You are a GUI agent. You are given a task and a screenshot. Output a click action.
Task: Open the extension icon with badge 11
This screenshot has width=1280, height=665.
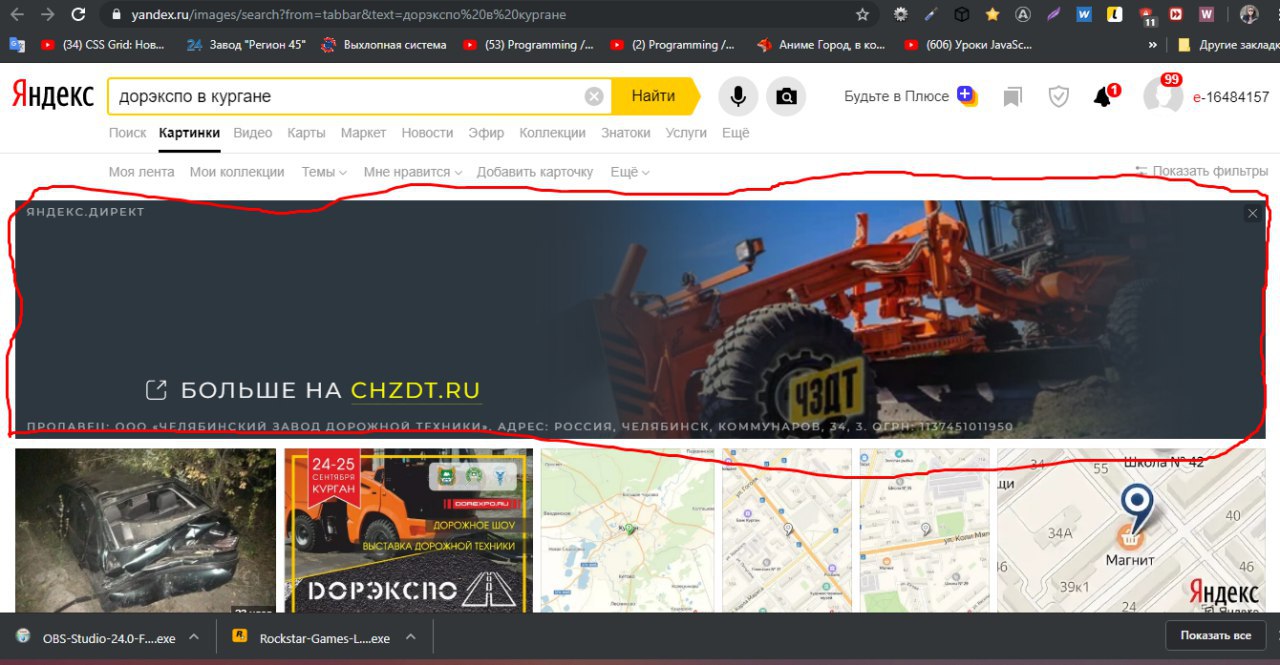(x=1146, y=16)
